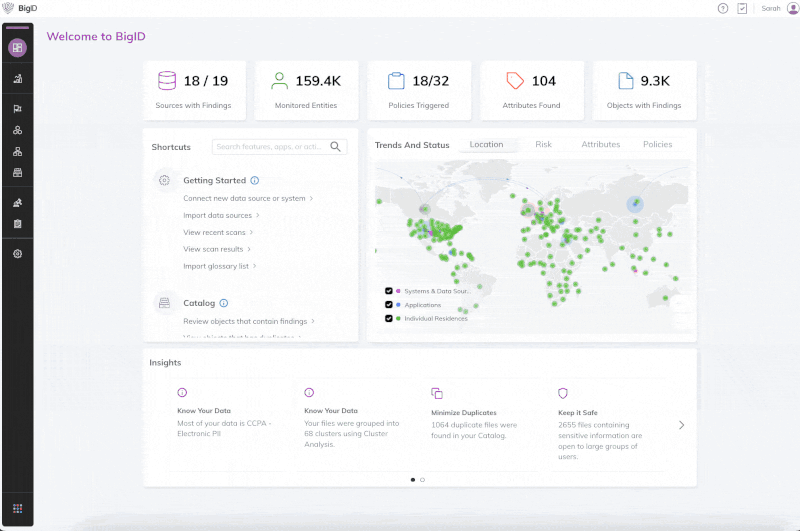This screenshot has height=531, width=800.
Task: Open the task checklist icon in header
Action: 742,8
